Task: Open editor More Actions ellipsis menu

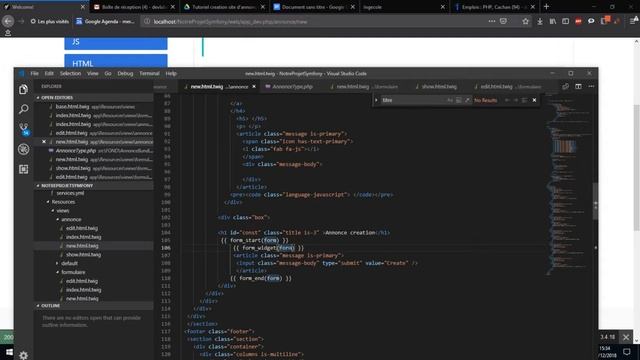Action: [x=591, y=87]
